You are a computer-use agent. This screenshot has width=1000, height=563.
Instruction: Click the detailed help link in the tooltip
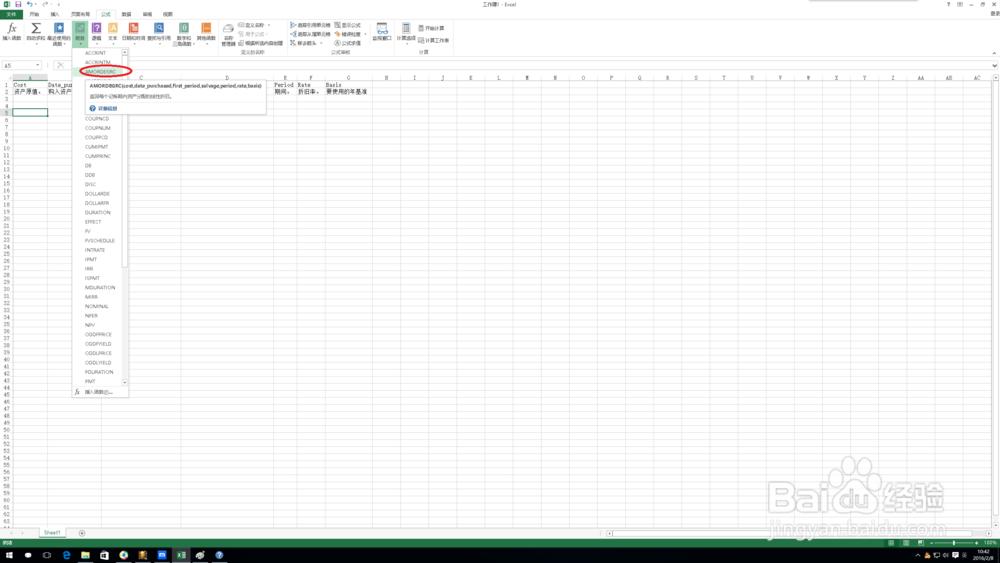point(107,108)
